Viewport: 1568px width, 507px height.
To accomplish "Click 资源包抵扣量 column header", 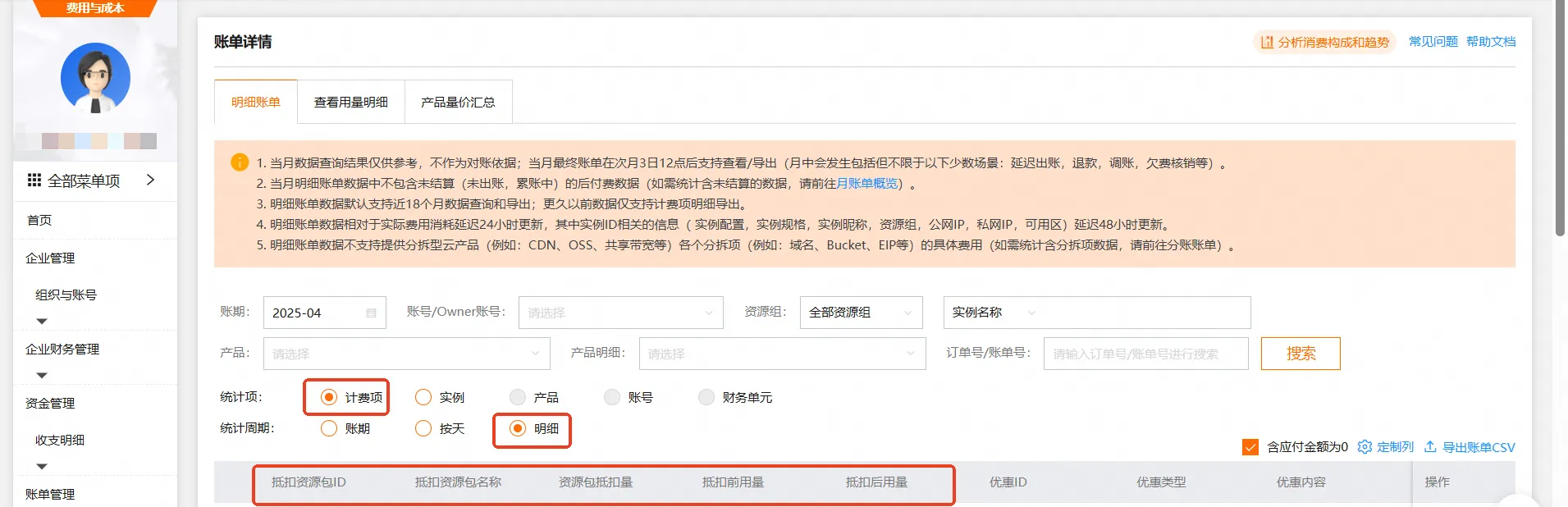I will pyautogui.click(x=596, y=482).
